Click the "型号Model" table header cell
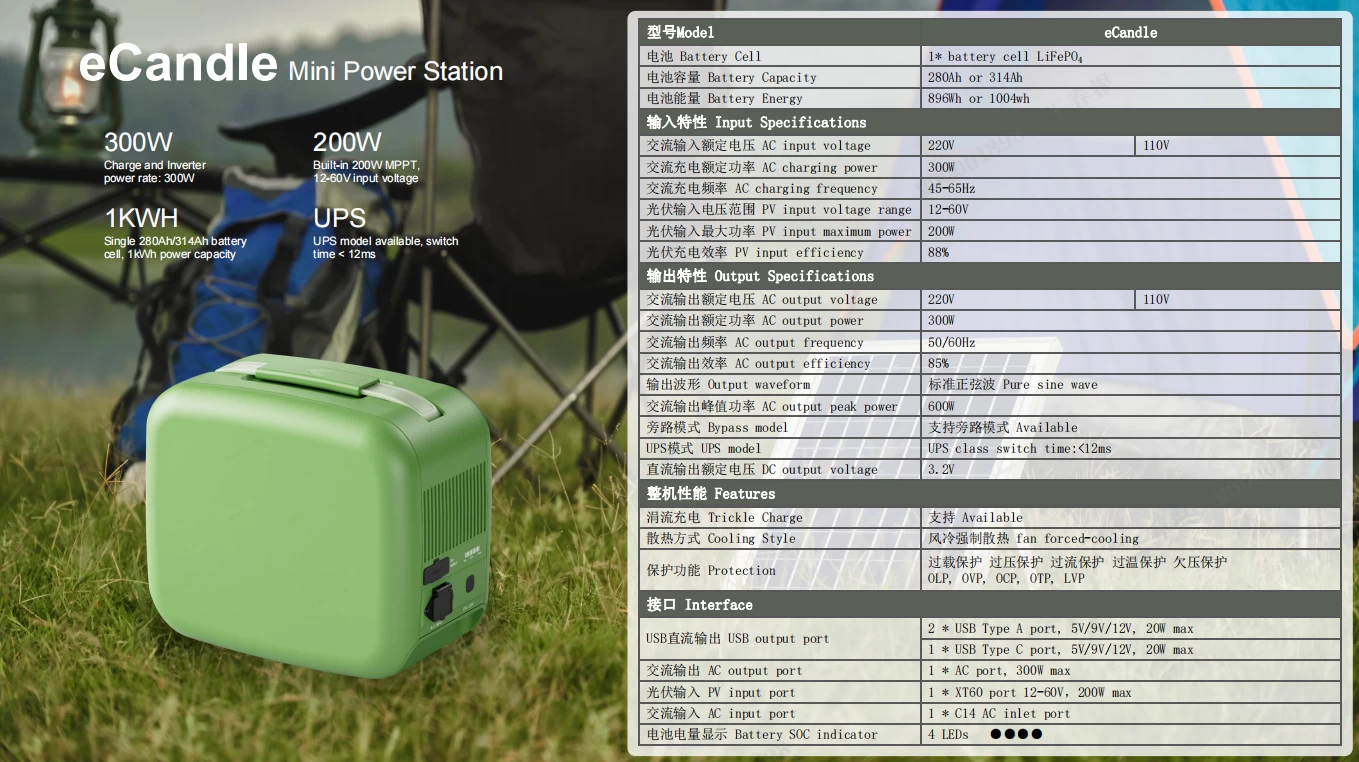 pyautogui.click(x=780, y=32)
